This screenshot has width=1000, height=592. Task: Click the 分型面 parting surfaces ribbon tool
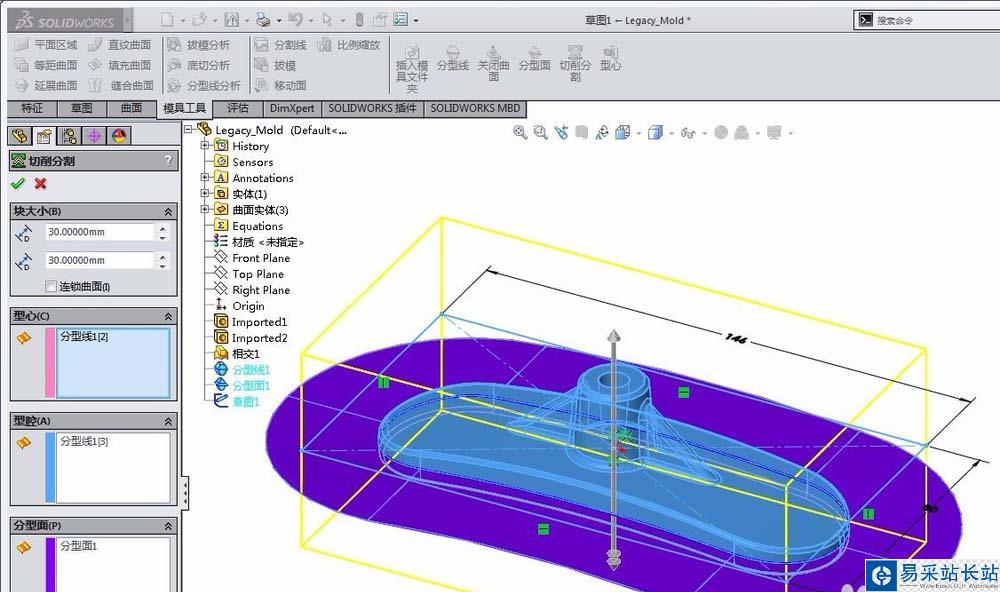click(x=534, y=59)
